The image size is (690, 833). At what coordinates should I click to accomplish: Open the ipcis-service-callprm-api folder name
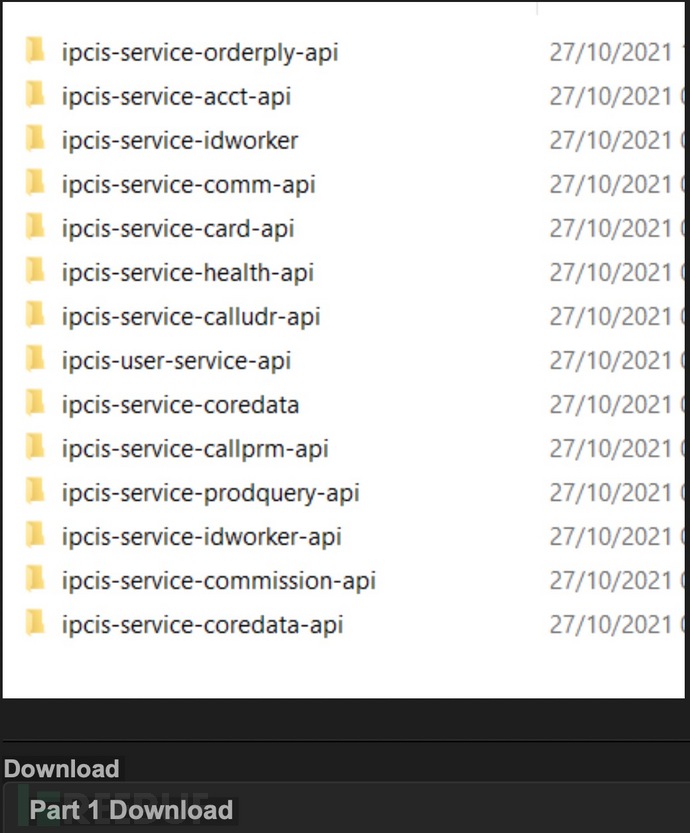[195, 449]
